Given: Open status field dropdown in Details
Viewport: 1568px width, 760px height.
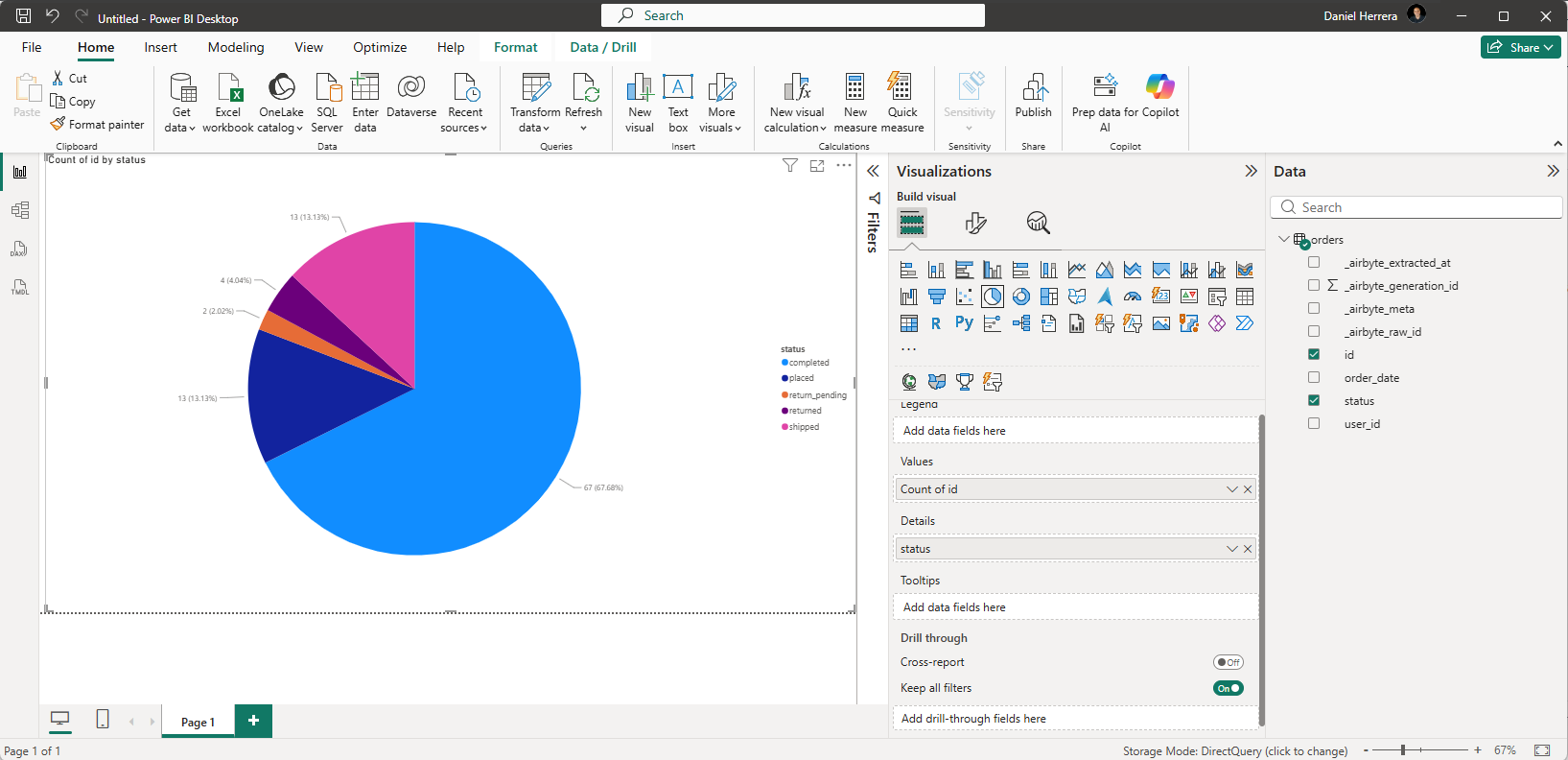Looking at the screenshot, I should coord(1231,549).
